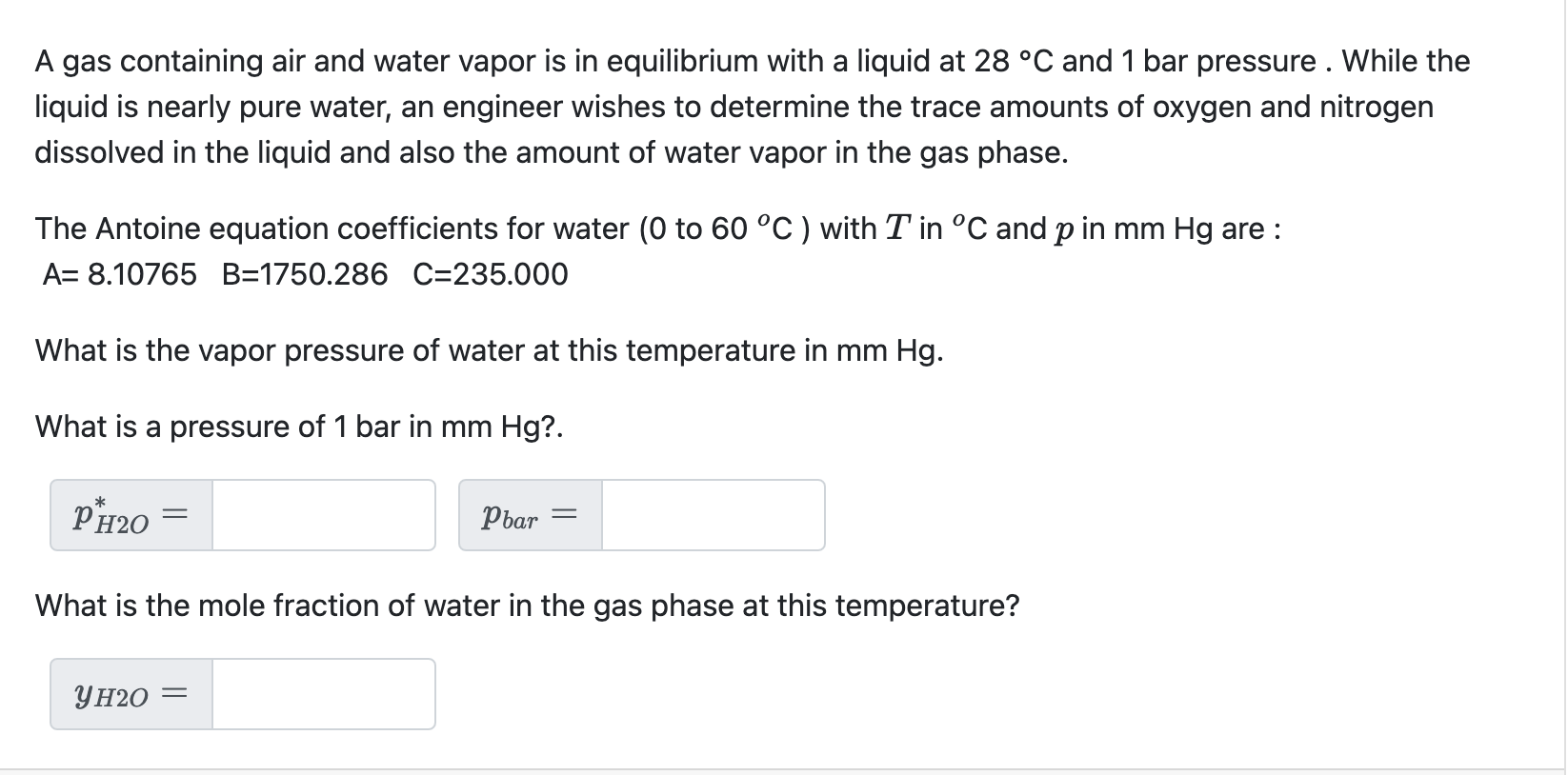Select the yH2O mole fraction input field

click(323, 694)
